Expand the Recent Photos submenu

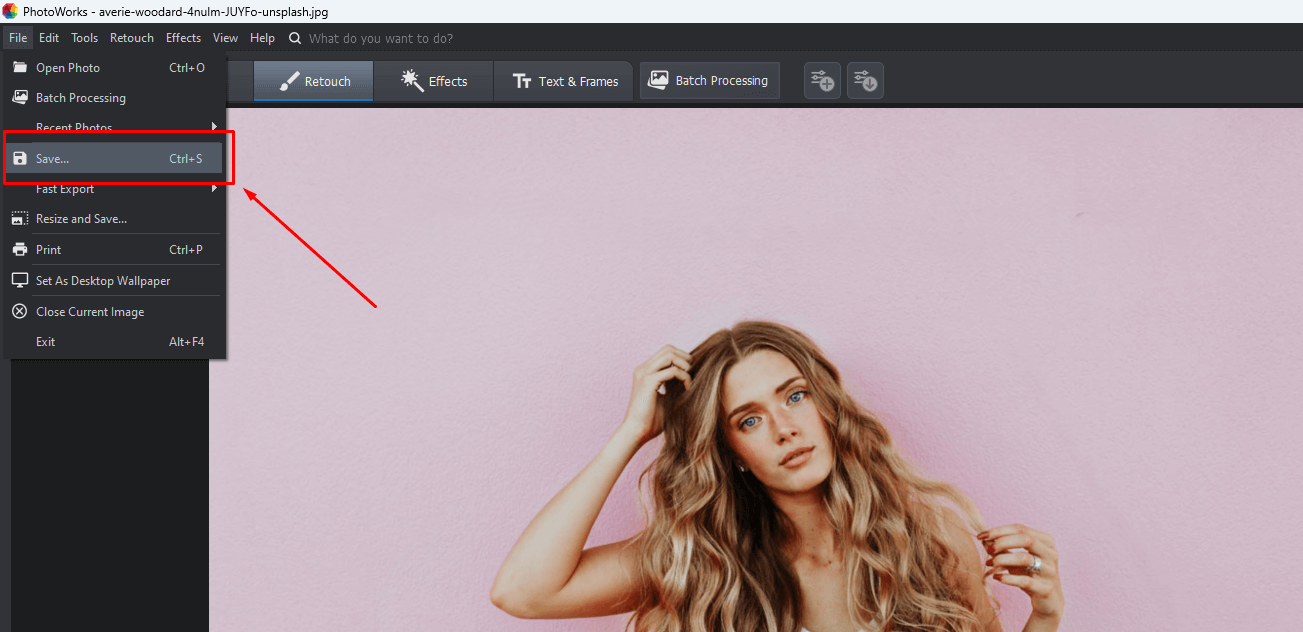tap(114, 127)
